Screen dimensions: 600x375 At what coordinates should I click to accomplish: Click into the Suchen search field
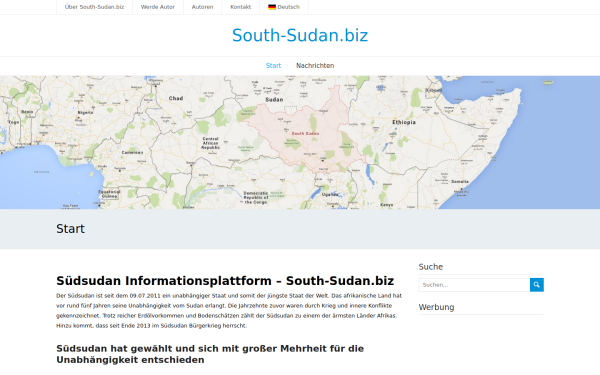click(x=474, y=285)
